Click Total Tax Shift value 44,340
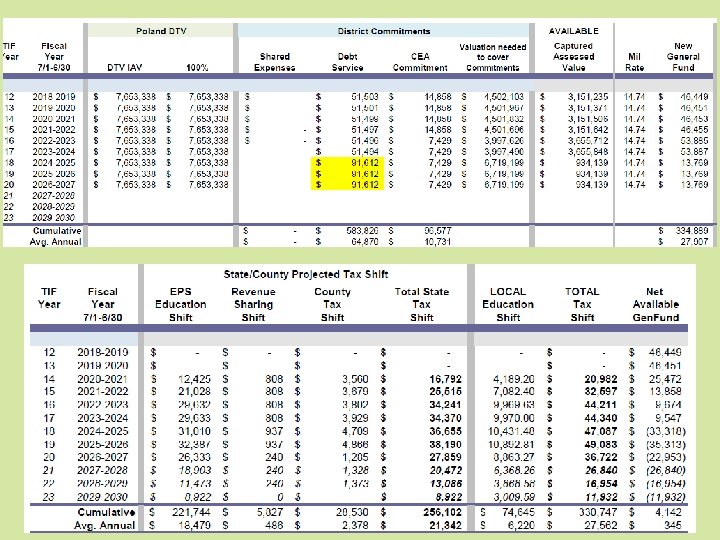 (x=601, y=418)
